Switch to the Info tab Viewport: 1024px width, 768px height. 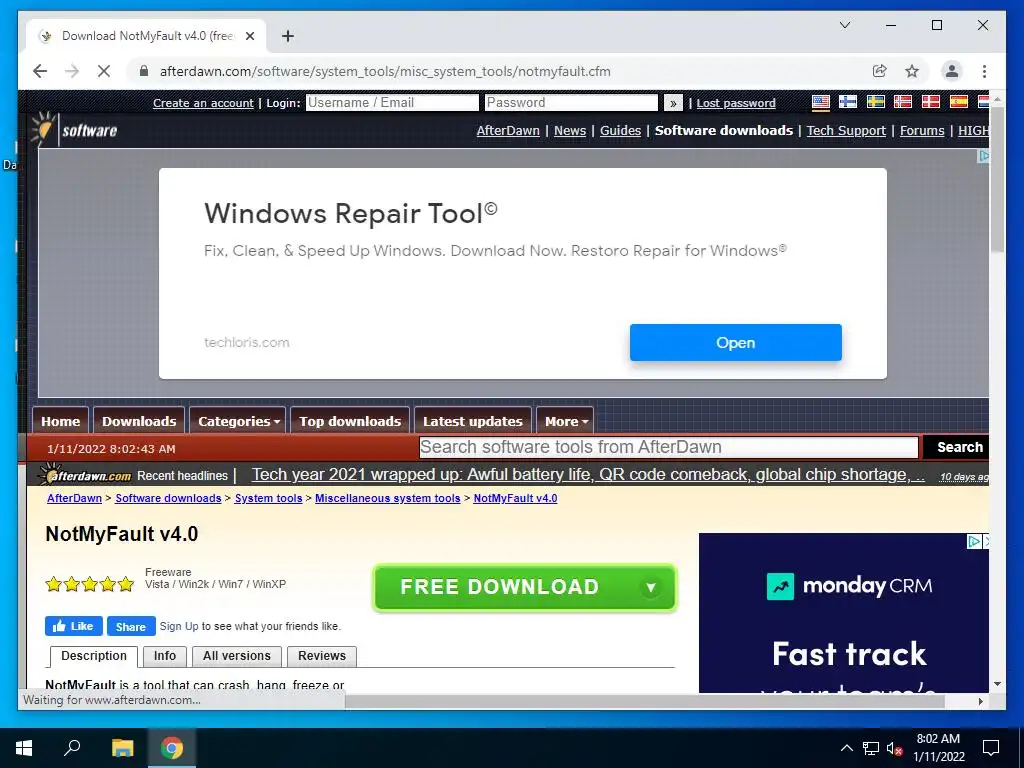pyautogui.click(x=165, y=656)
